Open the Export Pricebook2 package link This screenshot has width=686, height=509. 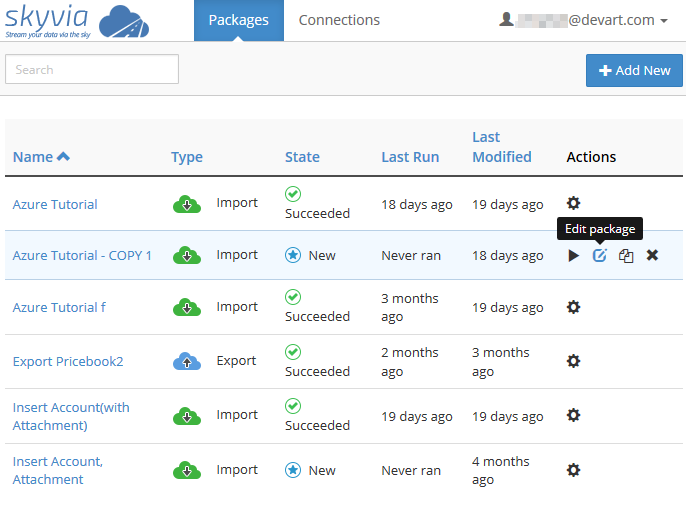tap(68, 362)
